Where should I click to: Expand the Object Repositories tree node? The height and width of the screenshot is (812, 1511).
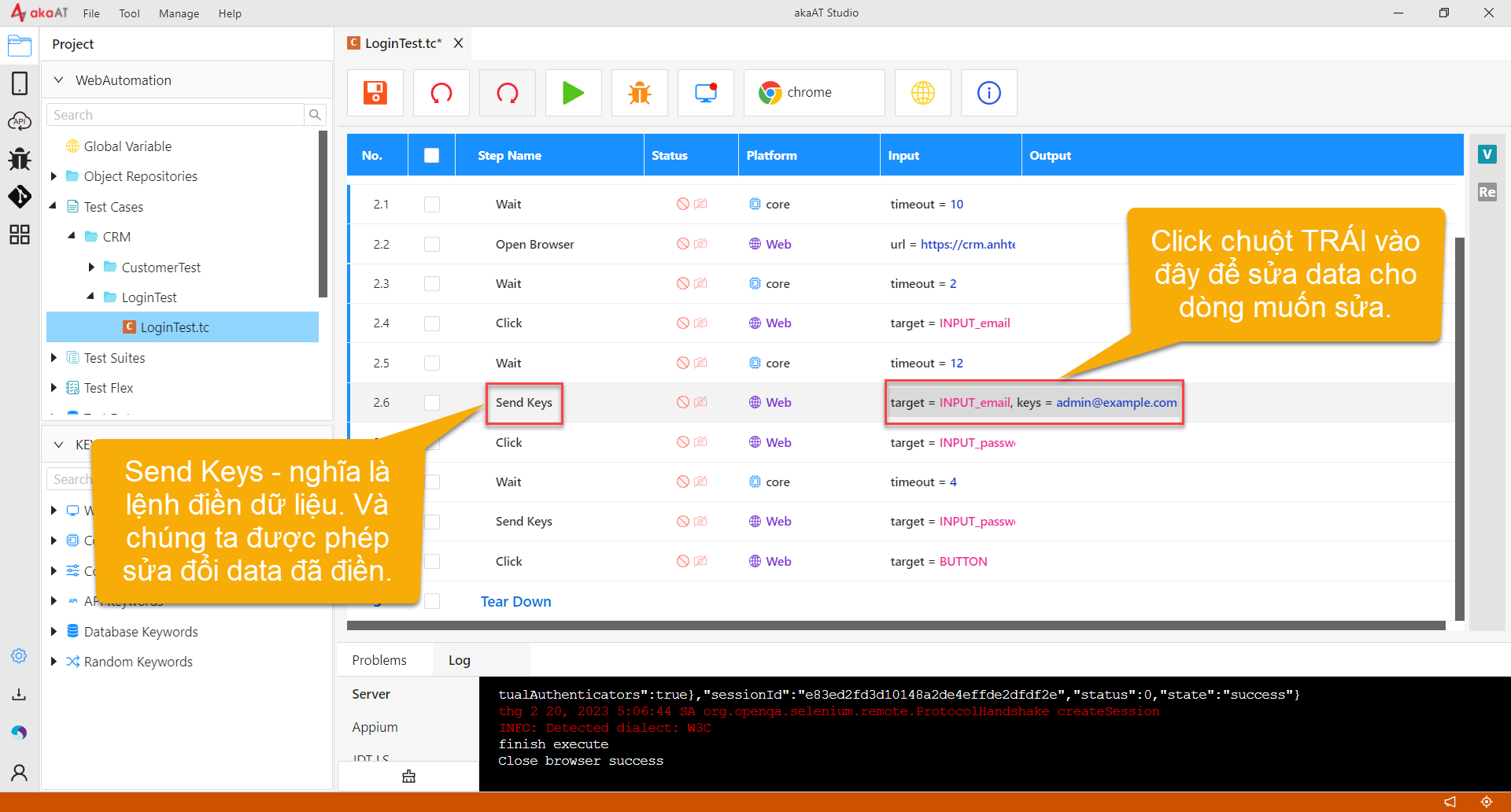[x=54, y=176]
